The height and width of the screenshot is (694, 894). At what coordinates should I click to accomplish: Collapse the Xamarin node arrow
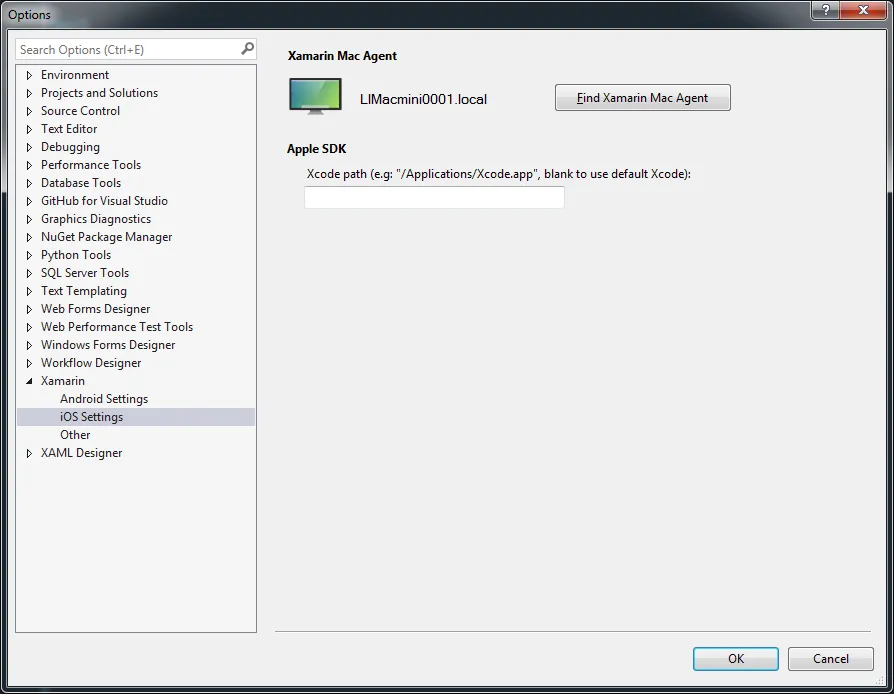pos(30,382)
